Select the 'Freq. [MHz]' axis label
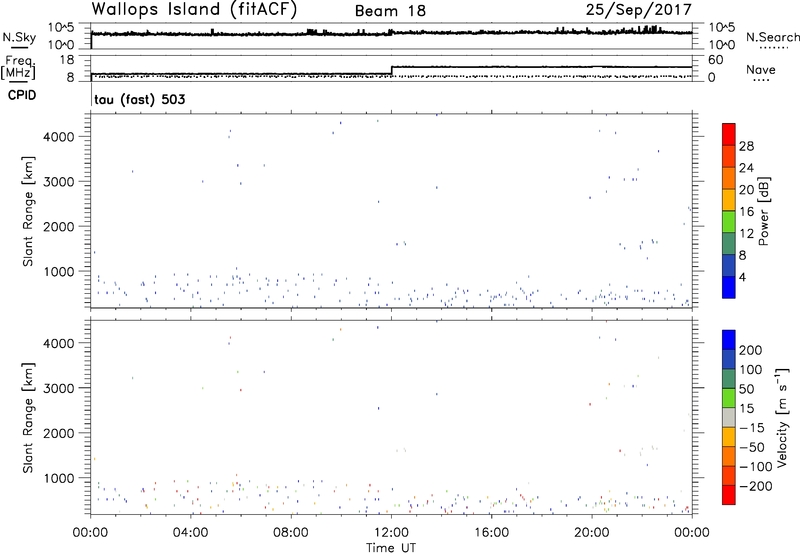This screenshot has height=554, width=800. [x=18, y=67]
